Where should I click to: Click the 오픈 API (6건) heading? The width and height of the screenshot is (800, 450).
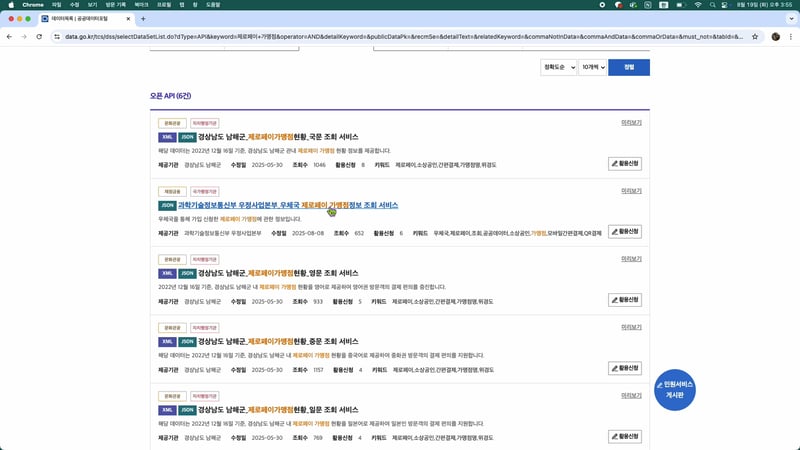tap(170, 96)
